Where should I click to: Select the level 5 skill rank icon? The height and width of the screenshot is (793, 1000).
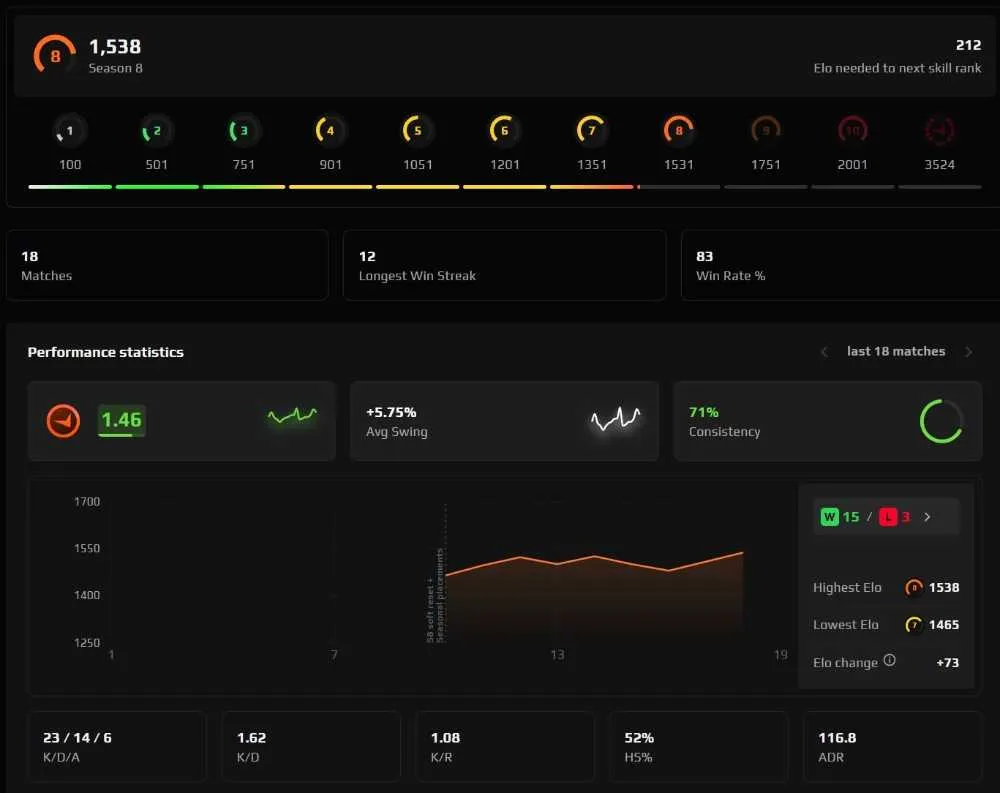click(417, 131)
